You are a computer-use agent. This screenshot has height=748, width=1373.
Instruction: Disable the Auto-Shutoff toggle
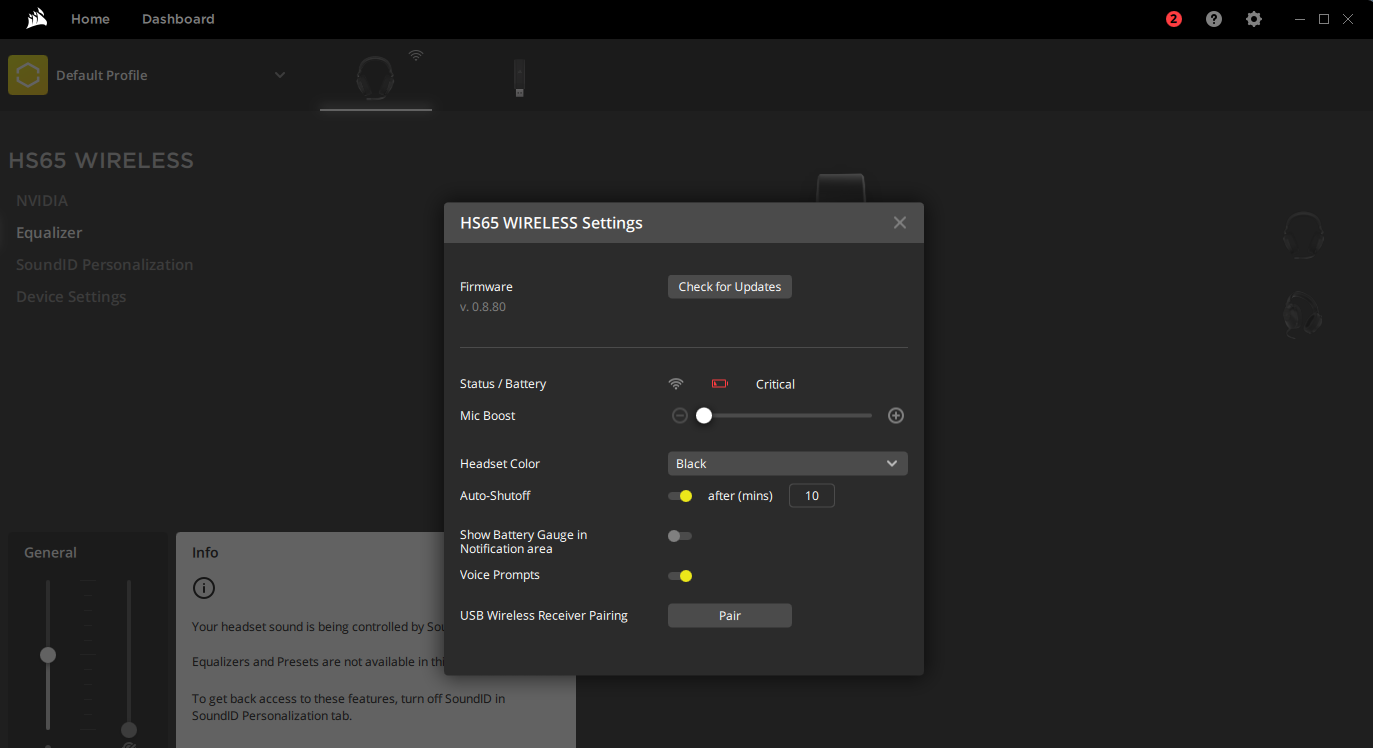click(x=680, y=496)
